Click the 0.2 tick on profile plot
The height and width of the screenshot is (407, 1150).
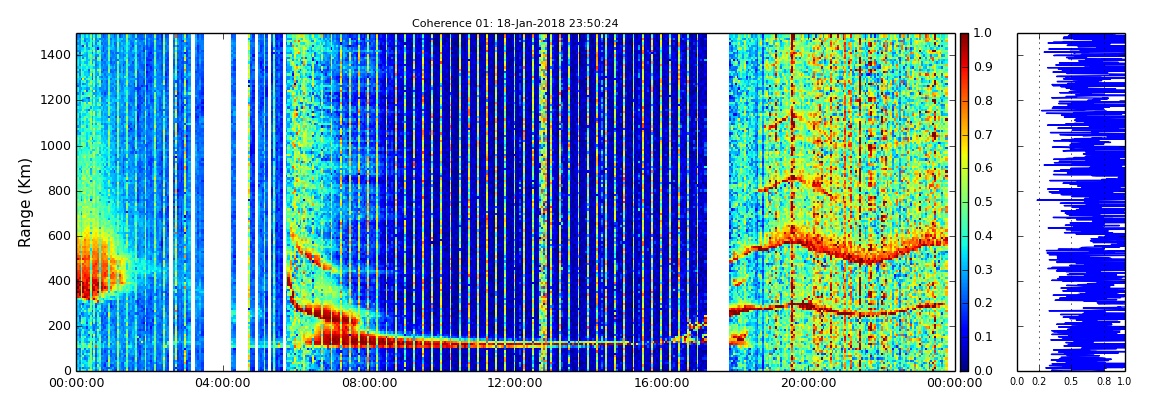tap(1039, 382)
